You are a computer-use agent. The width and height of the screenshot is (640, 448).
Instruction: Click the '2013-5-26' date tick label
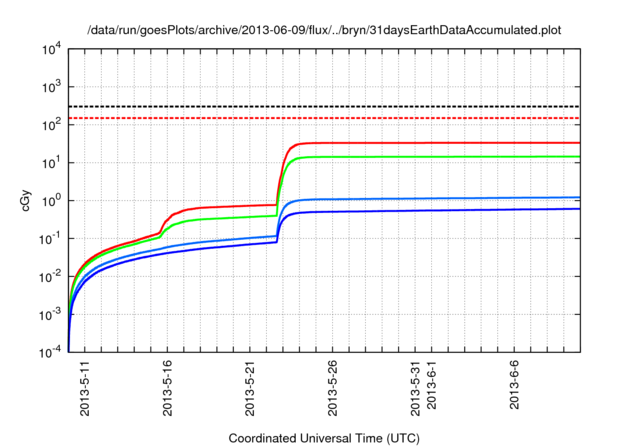[x=332, y=388]
